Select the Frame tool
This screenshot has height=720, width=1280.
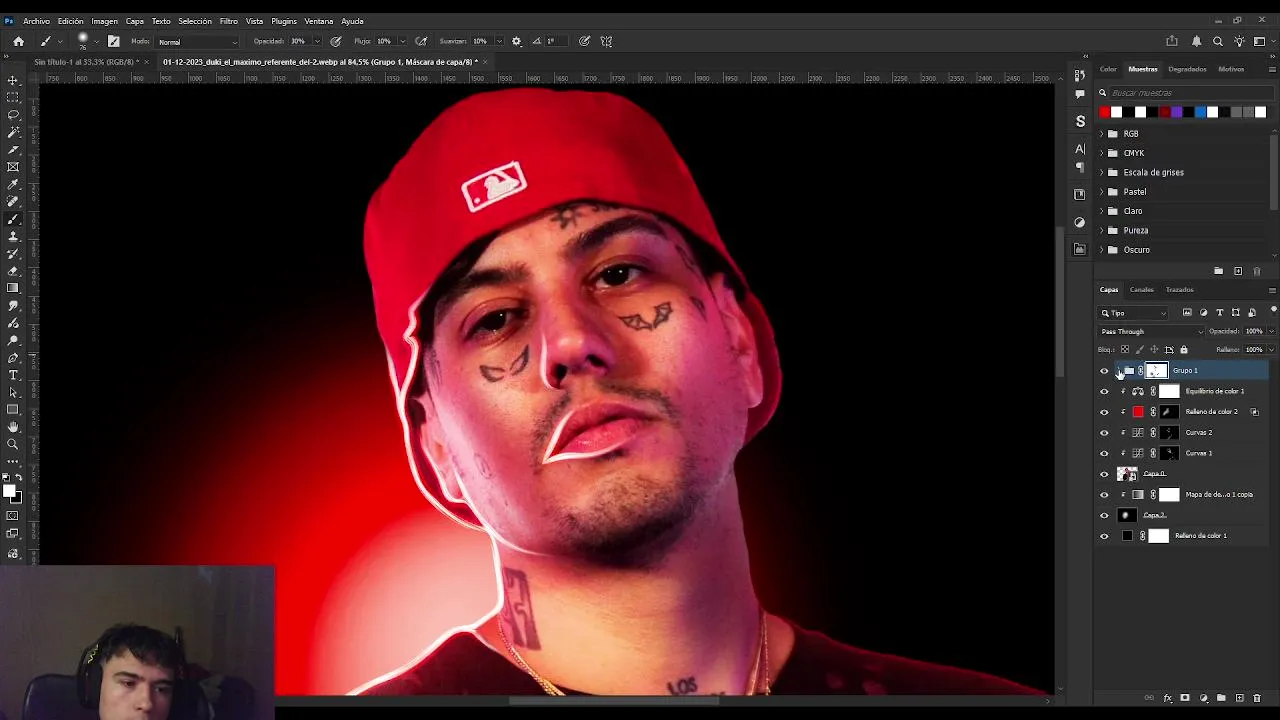click(13, 167)
